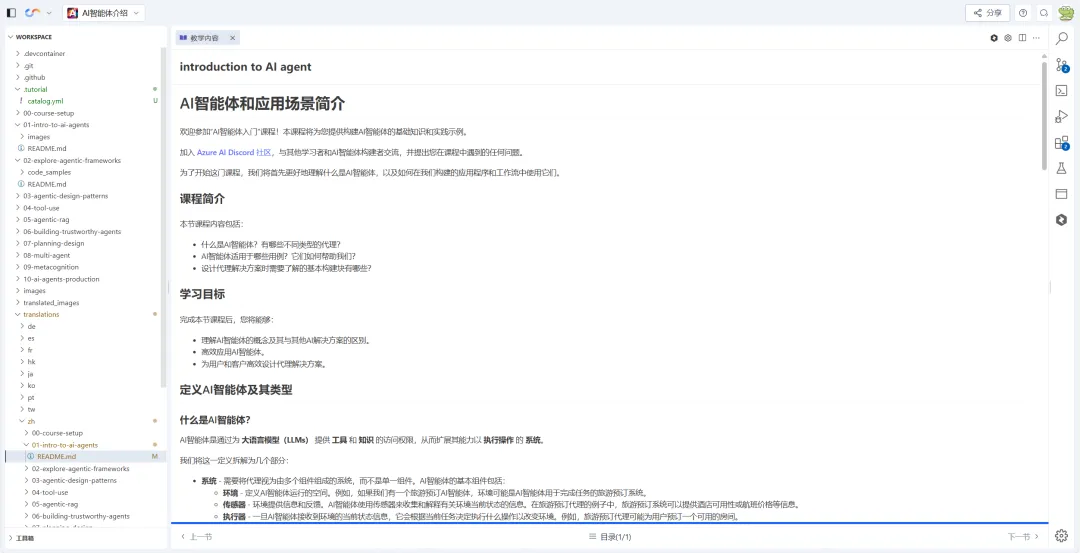Go to next section 下一节
This screenshot has width=1080, height=553.
pyautogui.click(x=1024, y=536)
